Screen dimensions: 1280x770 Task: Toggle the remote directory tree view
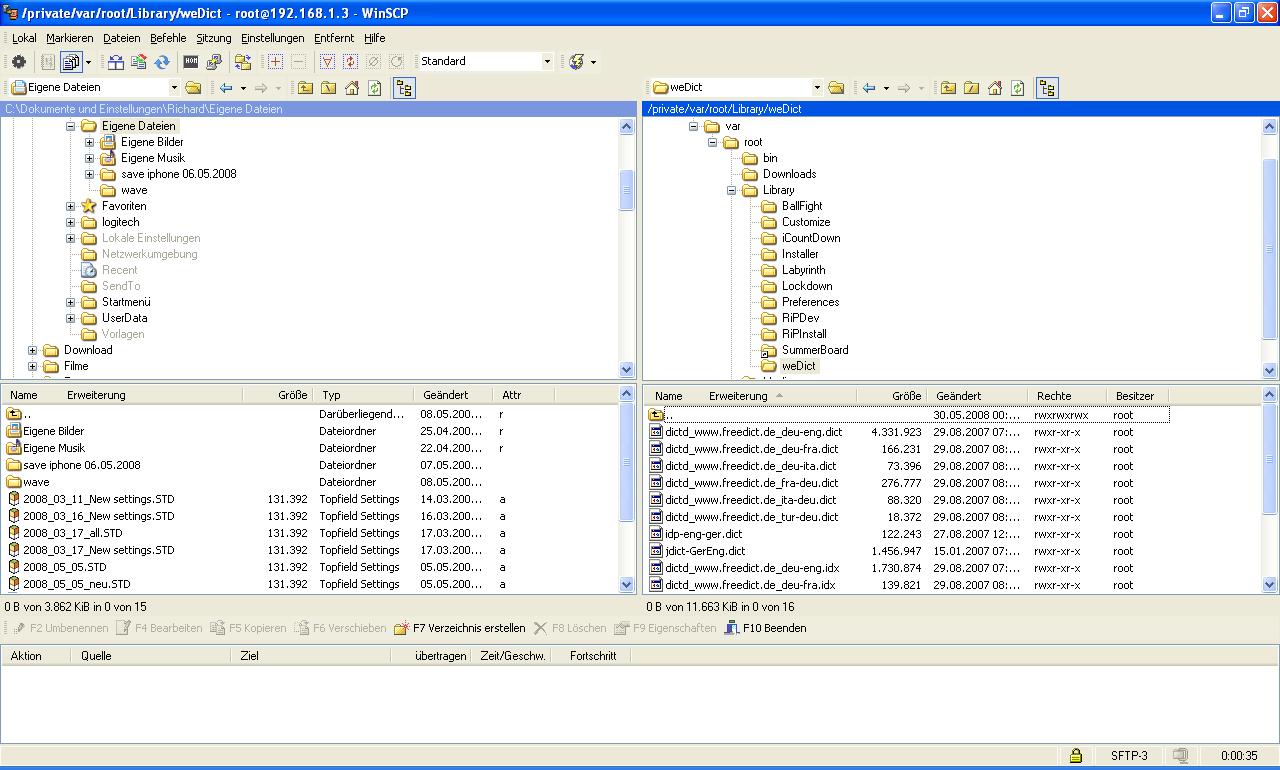(x=1047, y=88)
